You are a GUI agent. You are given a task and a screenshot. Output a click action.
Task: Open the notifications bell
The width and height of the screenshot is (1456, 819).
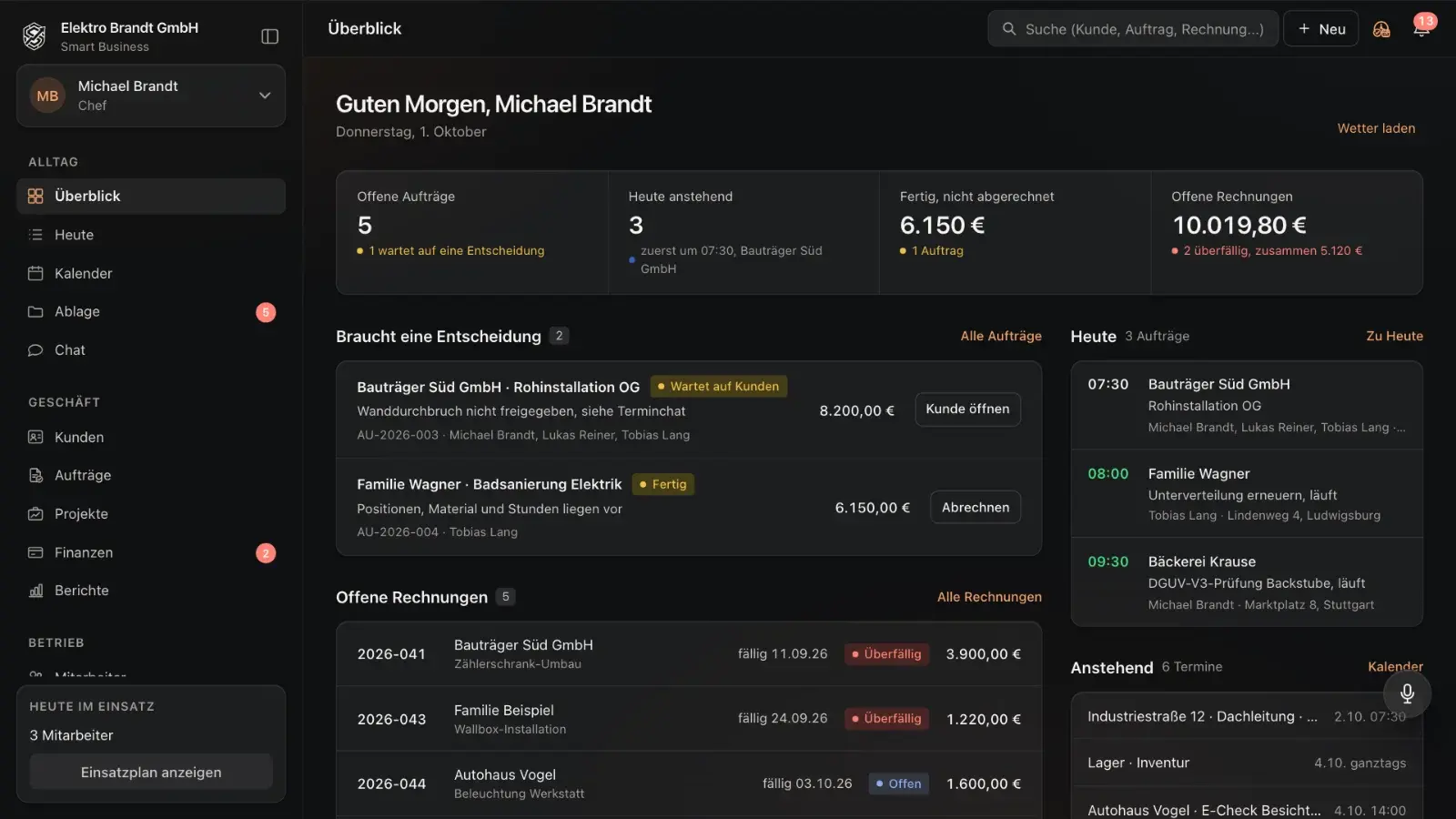click(x=1421, y=29)
